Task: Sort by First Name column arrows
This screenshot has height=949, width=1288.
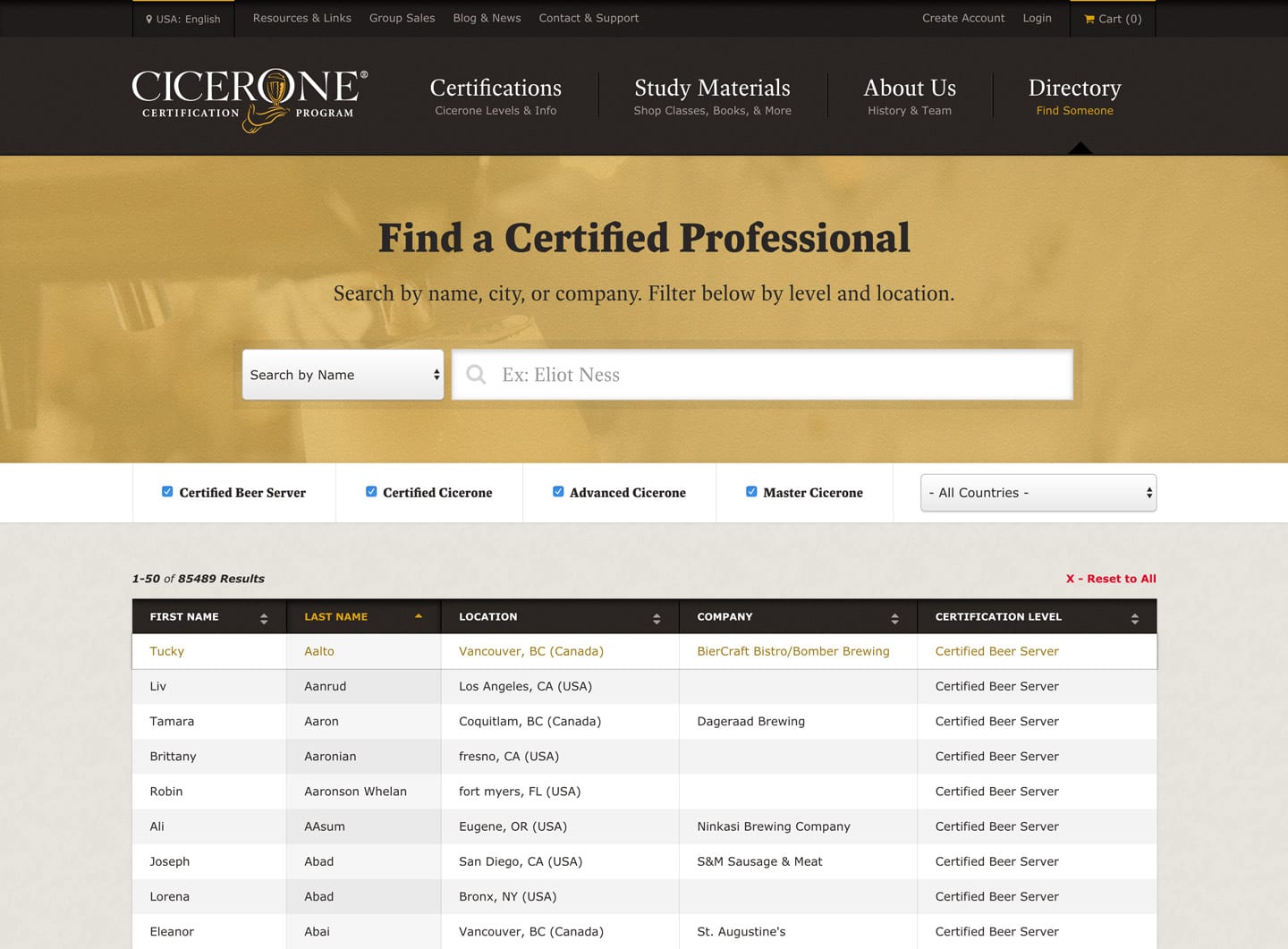Action: pyautogui.click(x=264, y=618)
